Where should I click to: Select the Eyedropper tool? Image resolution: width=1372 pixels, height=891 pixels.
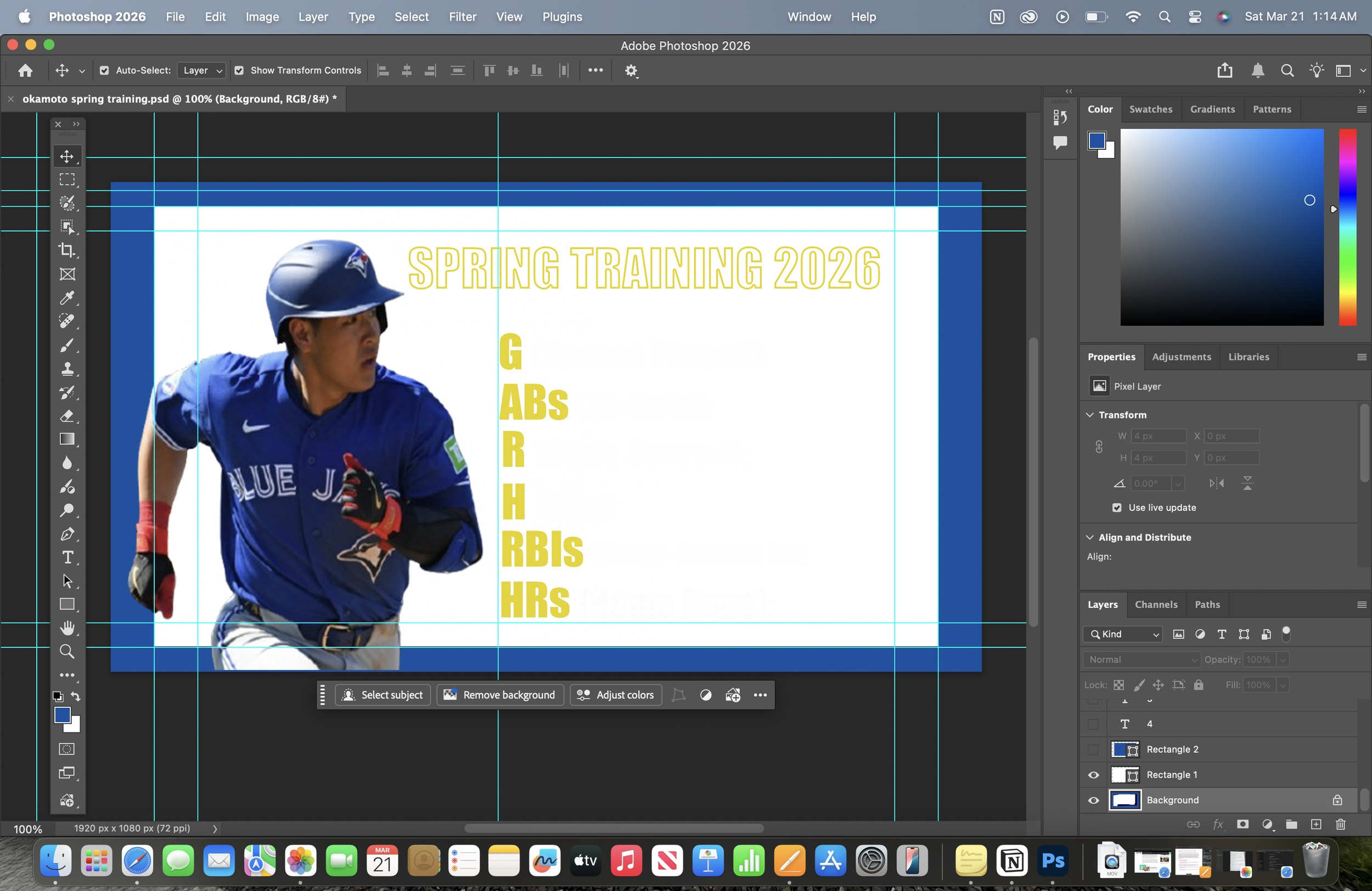67,297
